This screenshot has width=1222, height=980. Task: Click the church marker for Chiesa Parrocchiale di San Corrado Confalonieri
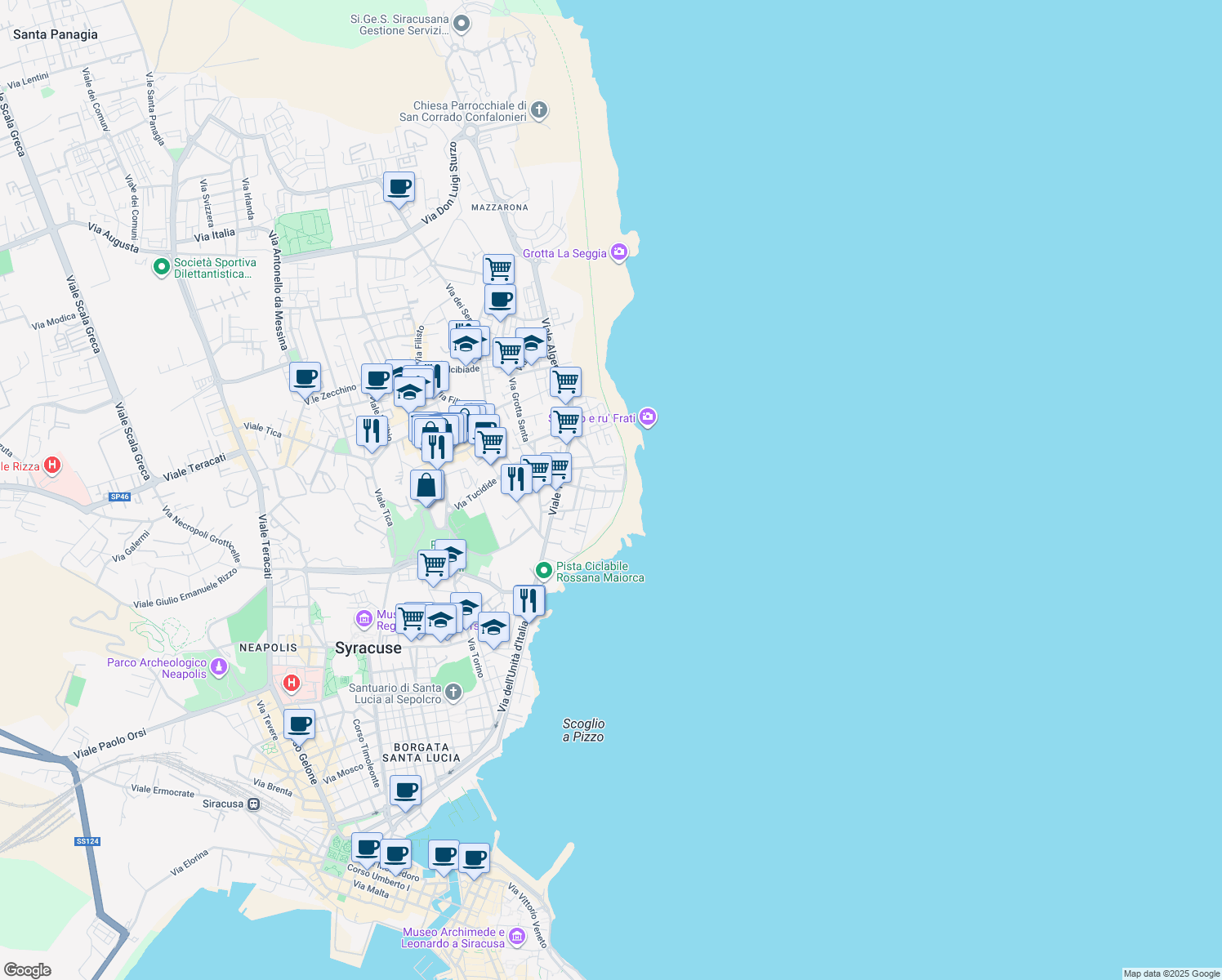(x=537, y=110)
